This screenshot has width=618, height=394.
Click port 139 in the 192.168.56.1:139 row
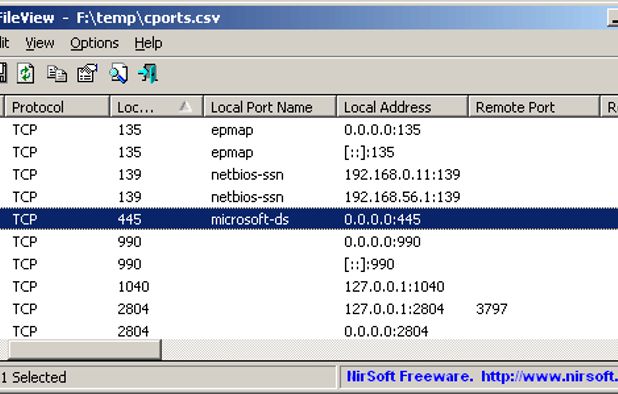point(129,197)
